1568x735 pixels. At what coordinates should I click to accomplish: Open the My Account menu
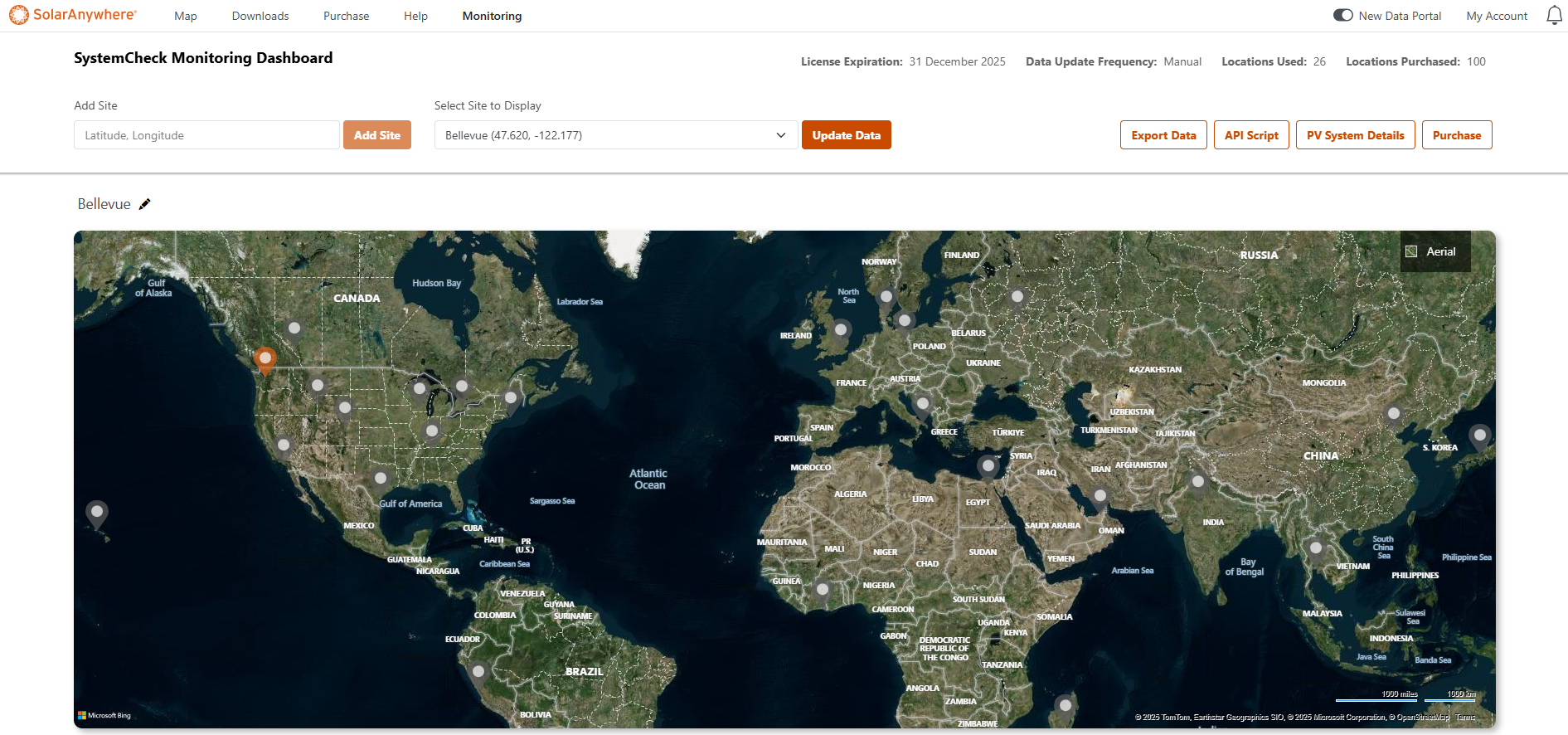tap(1496, 16)
